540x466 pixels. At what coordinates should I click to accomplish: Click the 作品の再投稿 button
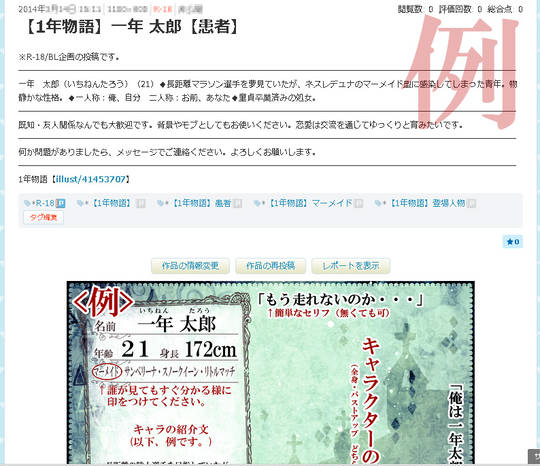pyautogui.click(x=270, y=266)
